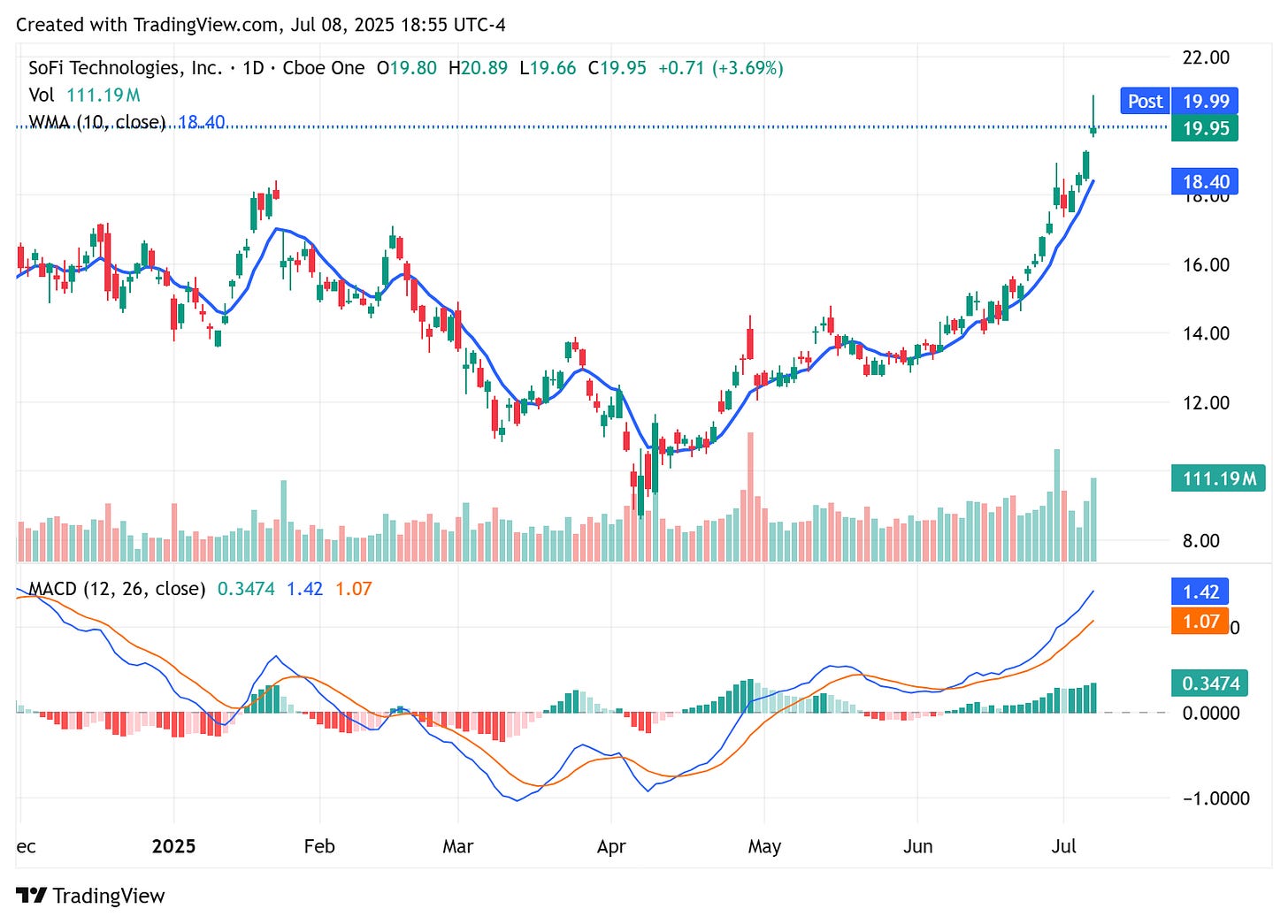Click the 18.40 WMA price label
This screenshot has width=1288, height=924.
[x=1205, y=181]
